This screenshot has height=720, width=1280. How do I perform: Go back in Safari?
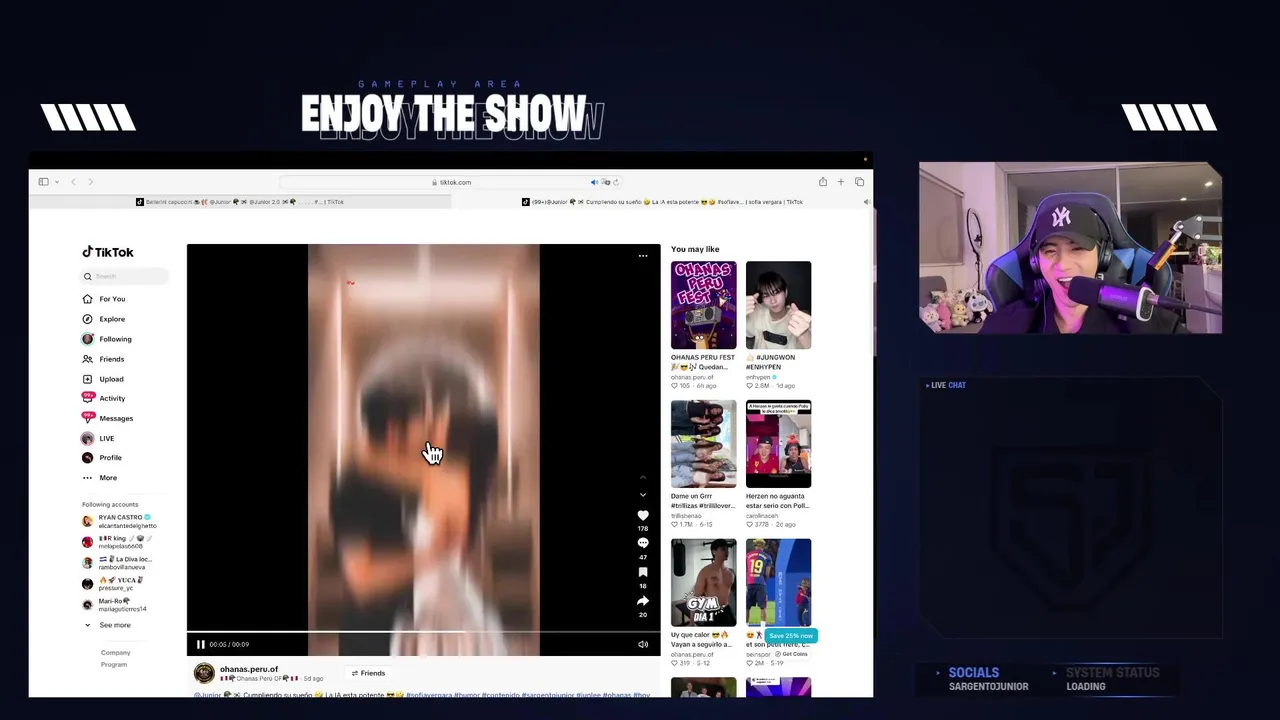coord(73,182)
